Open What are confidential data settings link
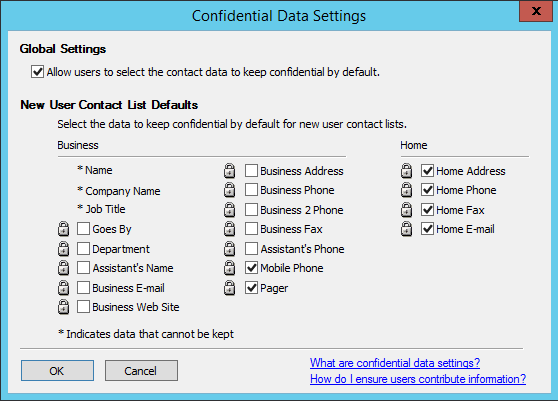Viewport: 558px width, 401px height. pyautogui.click(x=395, y=363)
